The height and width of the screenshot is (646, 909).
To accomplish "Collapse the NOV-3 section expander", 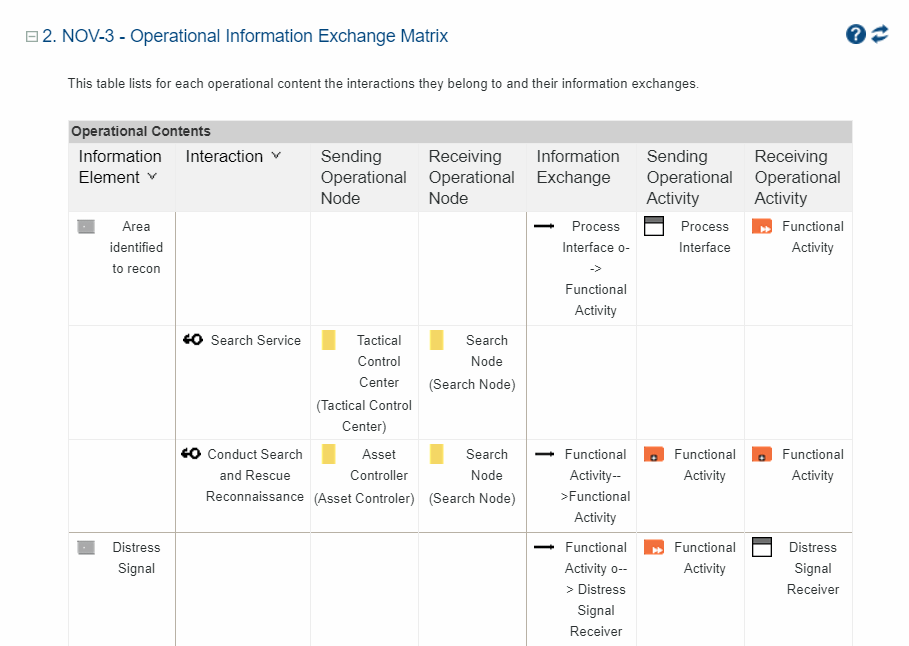I will (x=32, y=37).
